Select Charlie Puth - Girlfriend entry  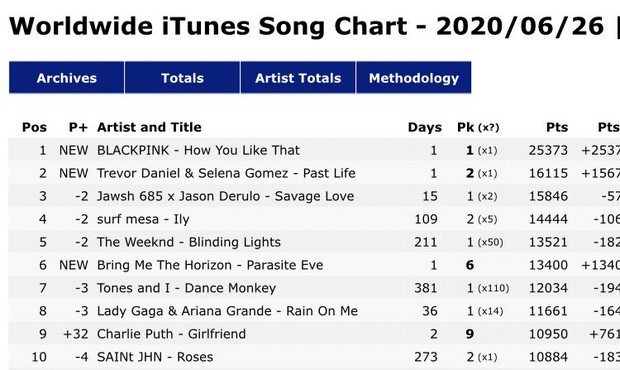click(314, 334)
